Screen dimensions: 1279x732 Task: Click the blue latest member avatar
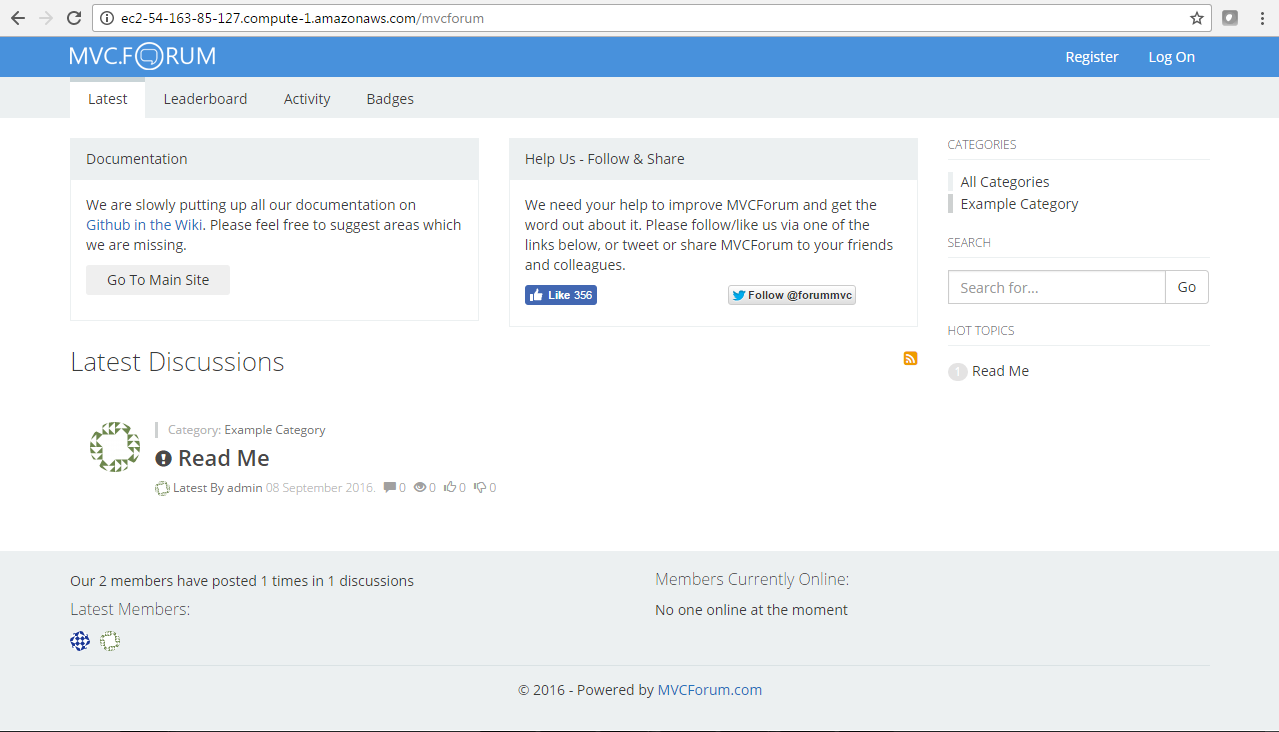pos(80,641)
